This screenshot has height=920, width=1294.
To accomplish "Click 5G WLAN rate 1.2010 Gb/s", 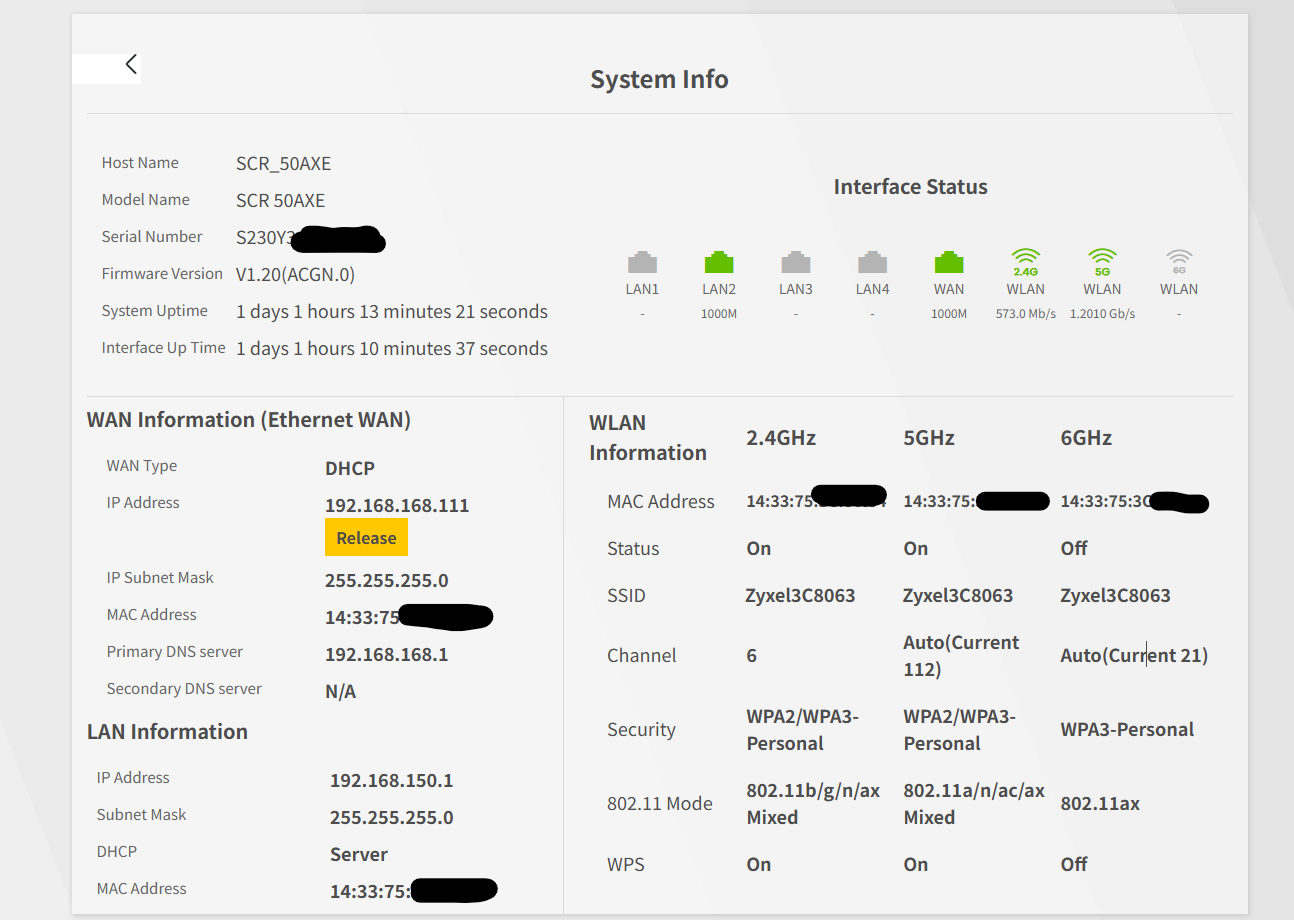I will click(1102, 314).
